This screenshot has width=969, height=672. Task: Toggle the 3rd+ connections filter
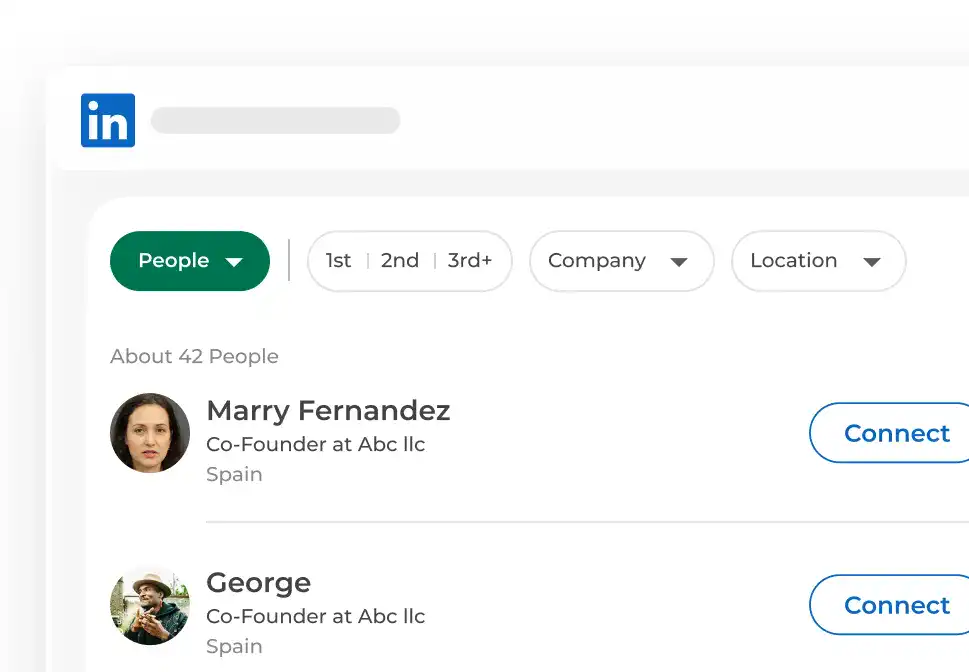[x=470, y=261]
